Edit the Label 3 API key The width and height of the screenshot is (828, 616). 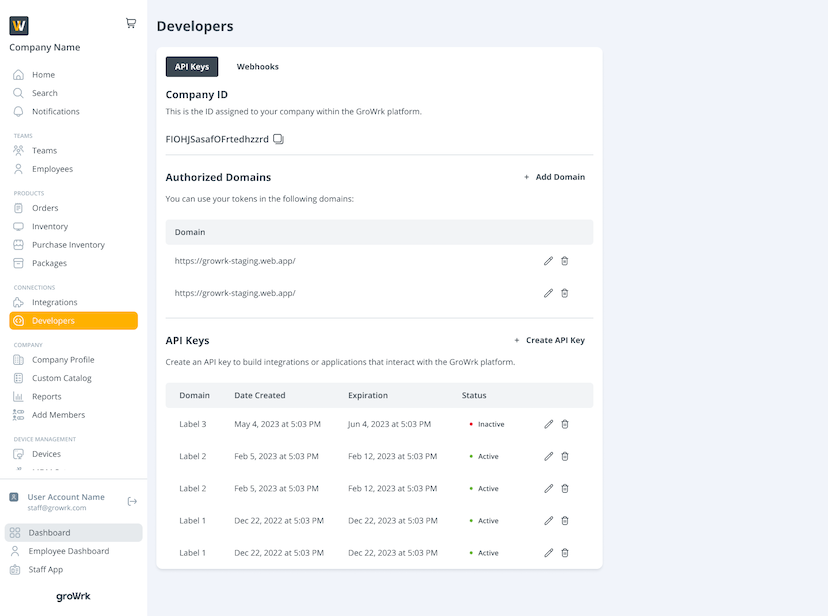(548, 423)
